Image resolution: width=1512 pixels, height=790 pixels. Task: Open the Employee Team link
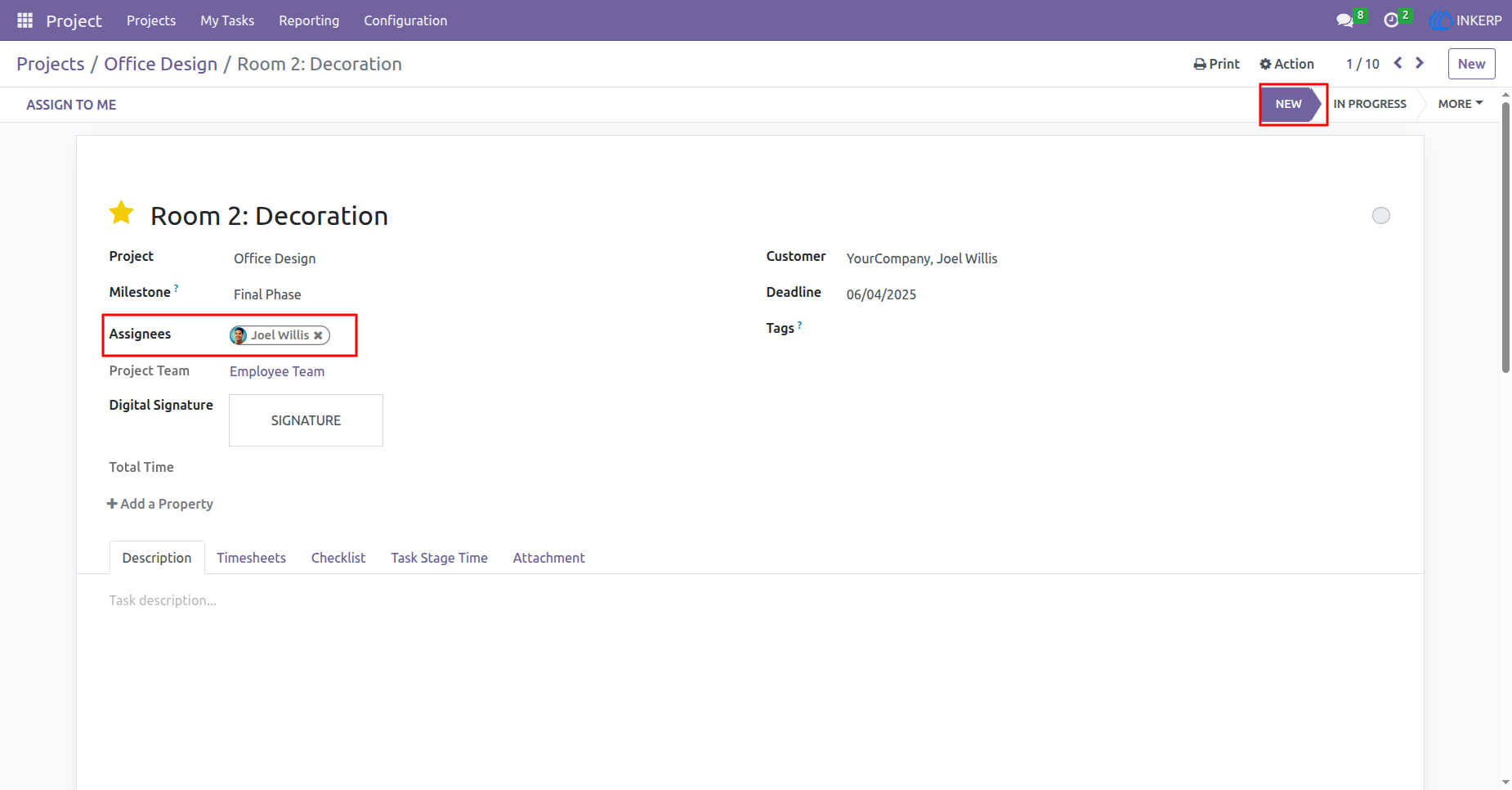pos(277,371)
